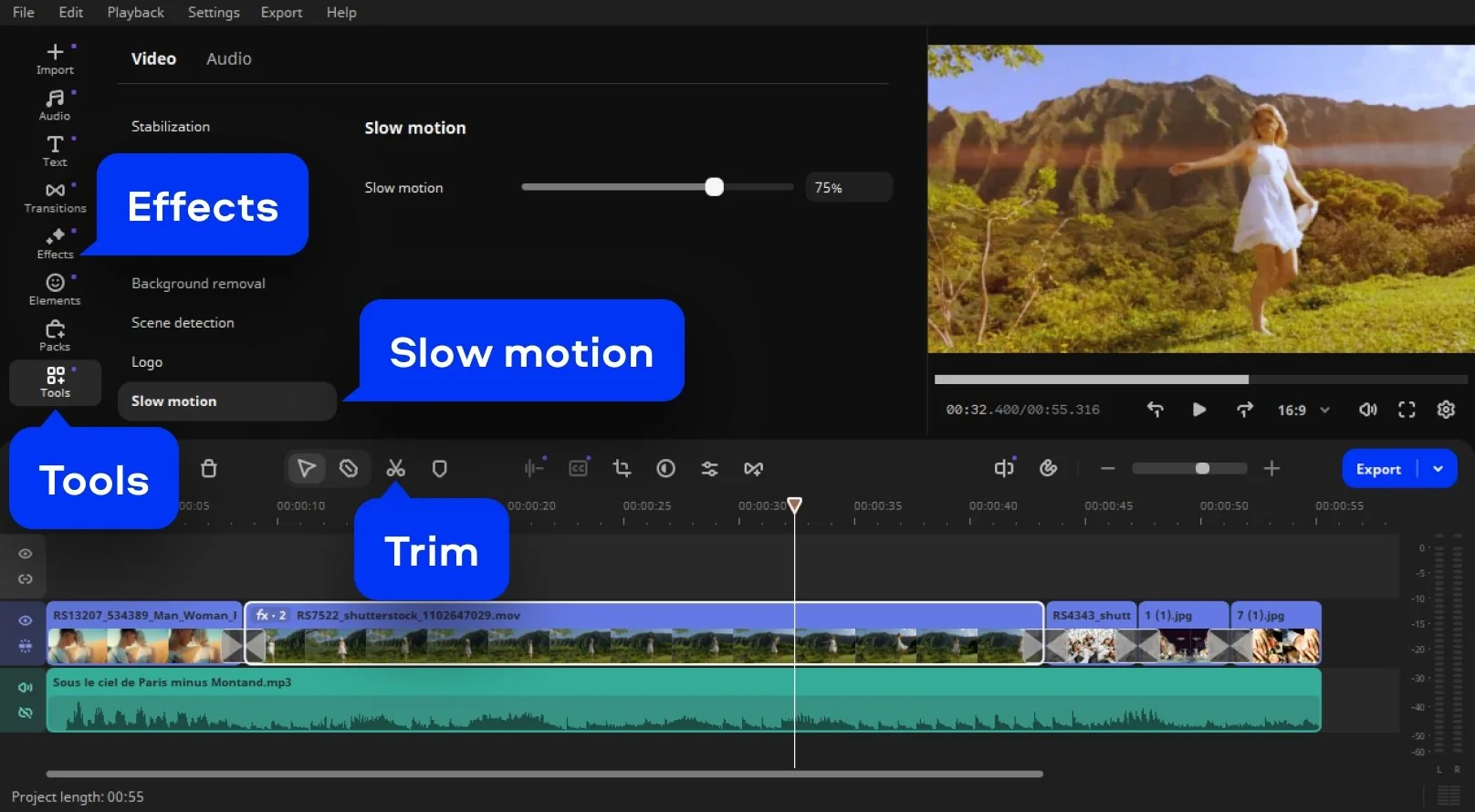Click the Slow motion slider handle

pyautogui.click(x=715, y=187)
